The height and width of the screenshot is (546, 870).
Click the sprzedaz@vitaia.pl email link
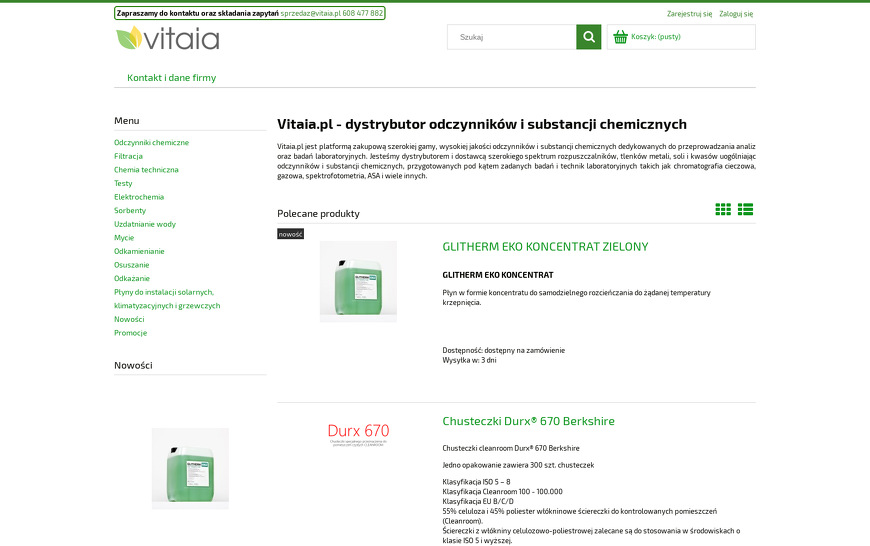[310, 13]
